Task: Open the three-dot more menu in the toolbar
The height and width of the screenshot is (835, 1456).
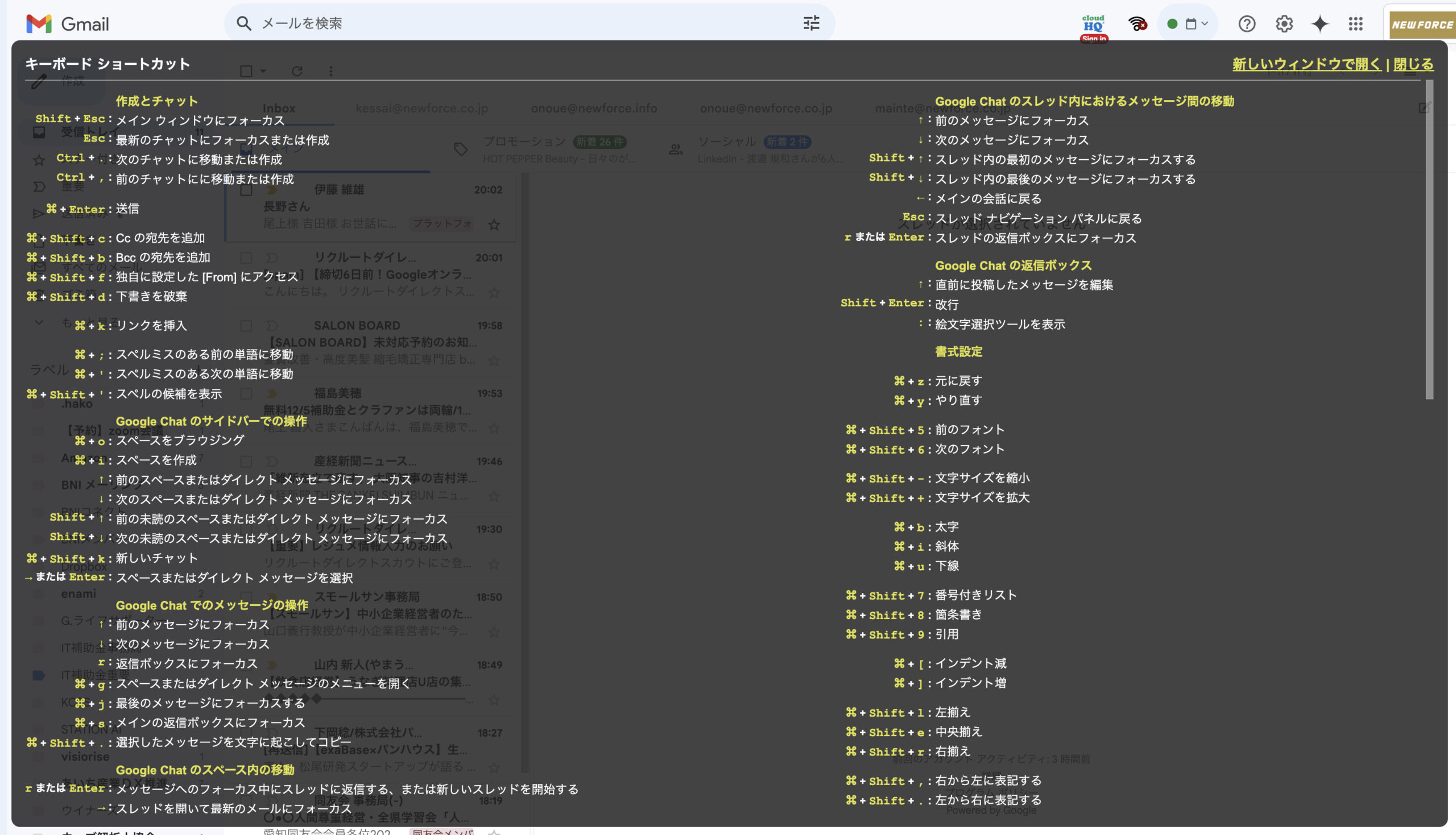Action: pos(331,71)
